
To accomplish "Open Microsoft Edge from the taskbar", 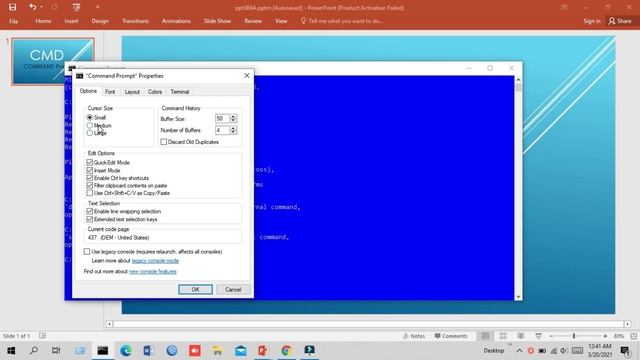I will pos(126,350).
